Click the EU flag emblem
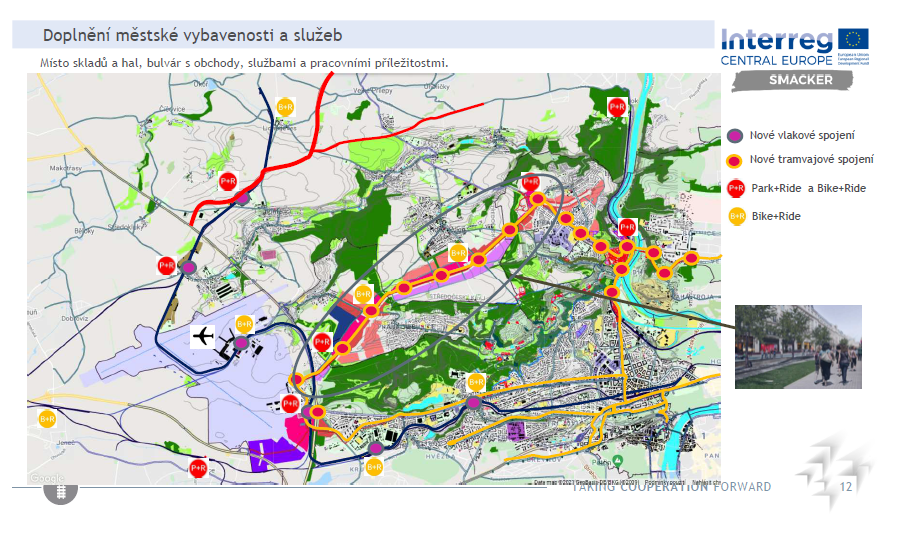The height and width of the screenshot is (538, 920). 853,39
